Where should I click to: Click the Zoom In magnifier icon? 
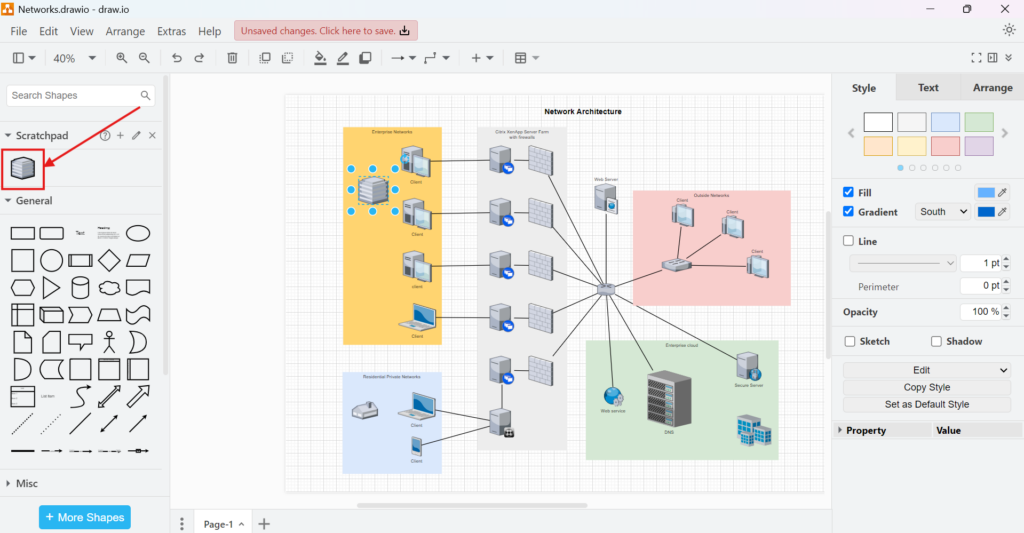122,58
